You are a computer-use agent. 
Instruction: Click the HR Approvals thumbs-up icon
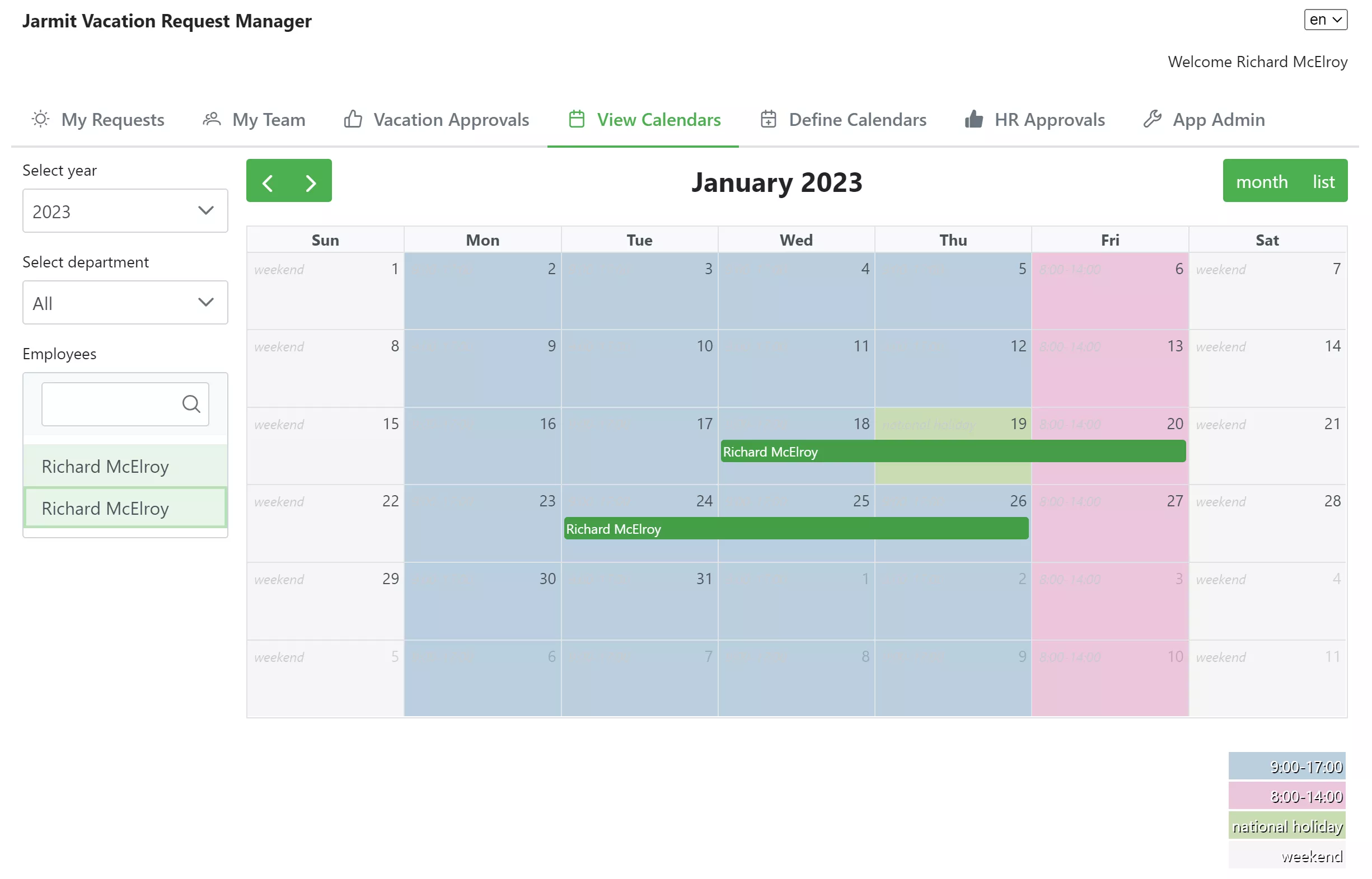point(974,119)
